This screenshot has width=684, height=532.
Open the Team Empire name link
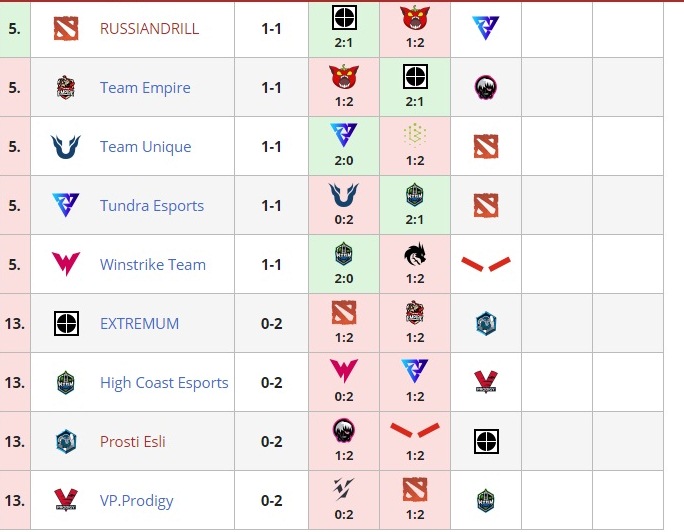(145, 88)
